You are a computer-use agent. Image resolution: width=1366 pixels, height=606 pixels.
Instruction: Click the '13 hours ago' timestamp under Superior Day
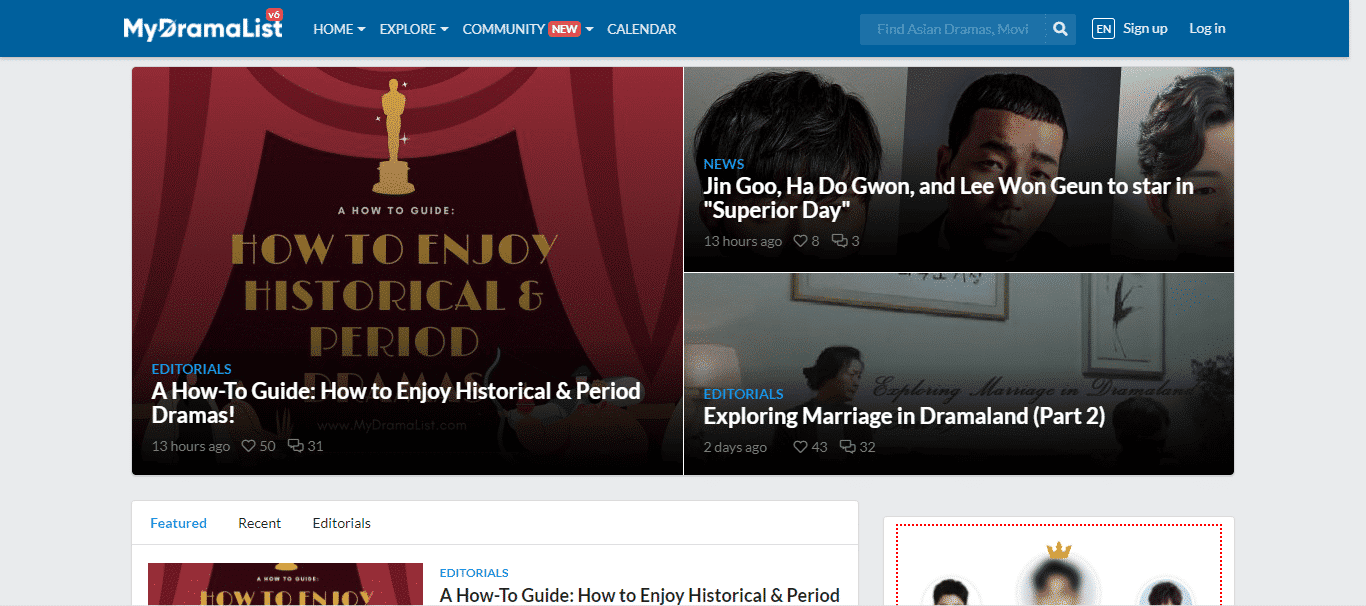pyautogui.click(x=742, y=241)
